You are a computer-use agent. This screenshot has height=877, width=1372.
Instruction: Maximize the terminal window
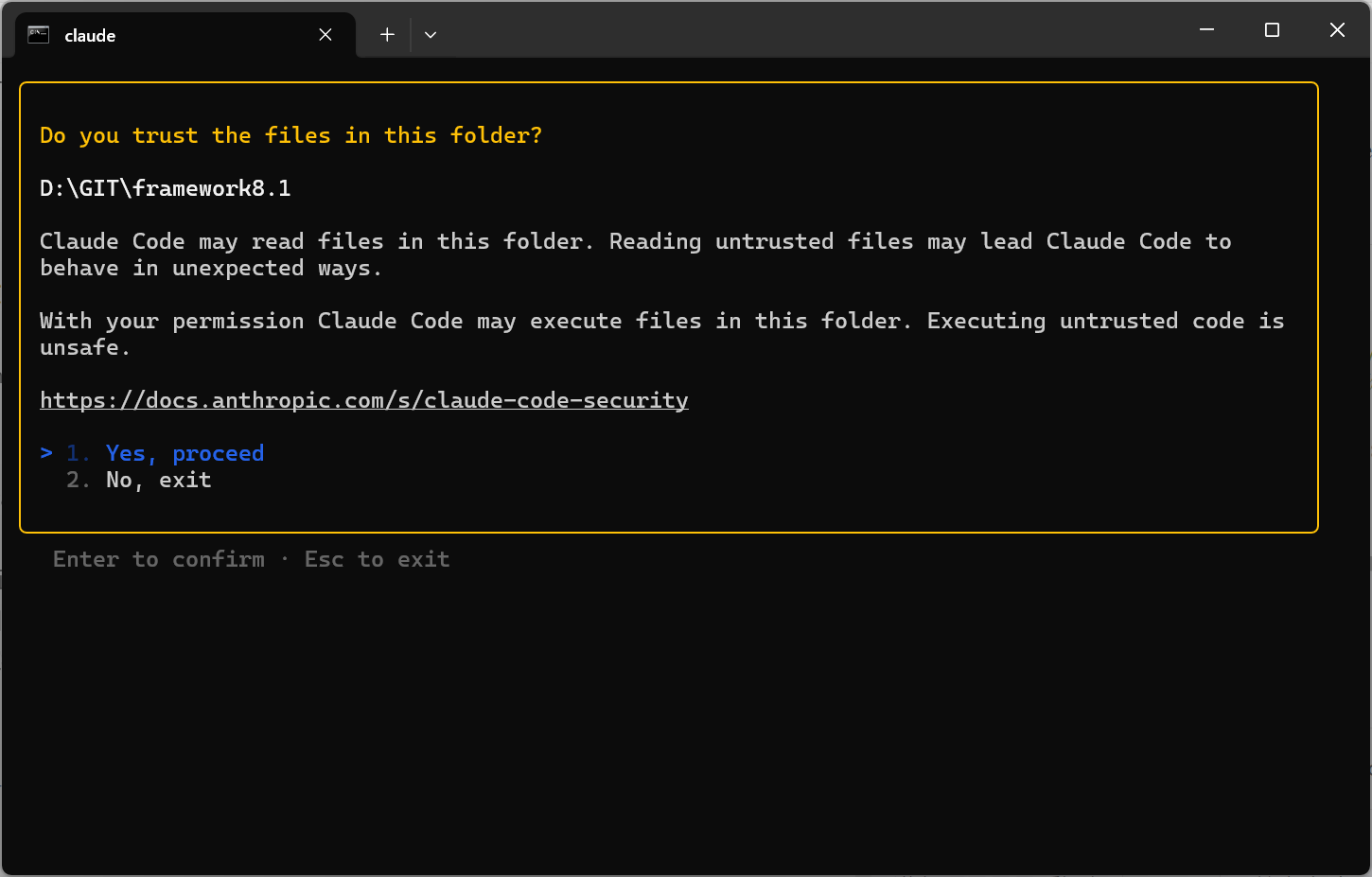(1272, 30)
